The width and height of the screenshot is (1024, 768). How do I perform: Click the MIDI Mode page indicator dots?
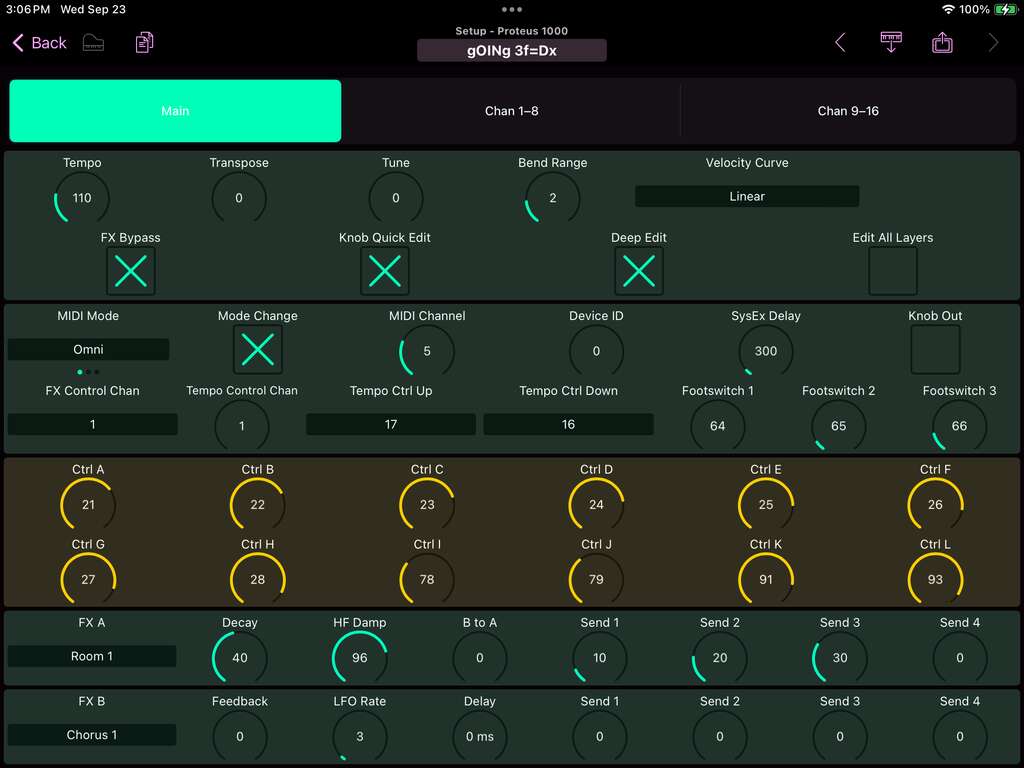[88, 372]
